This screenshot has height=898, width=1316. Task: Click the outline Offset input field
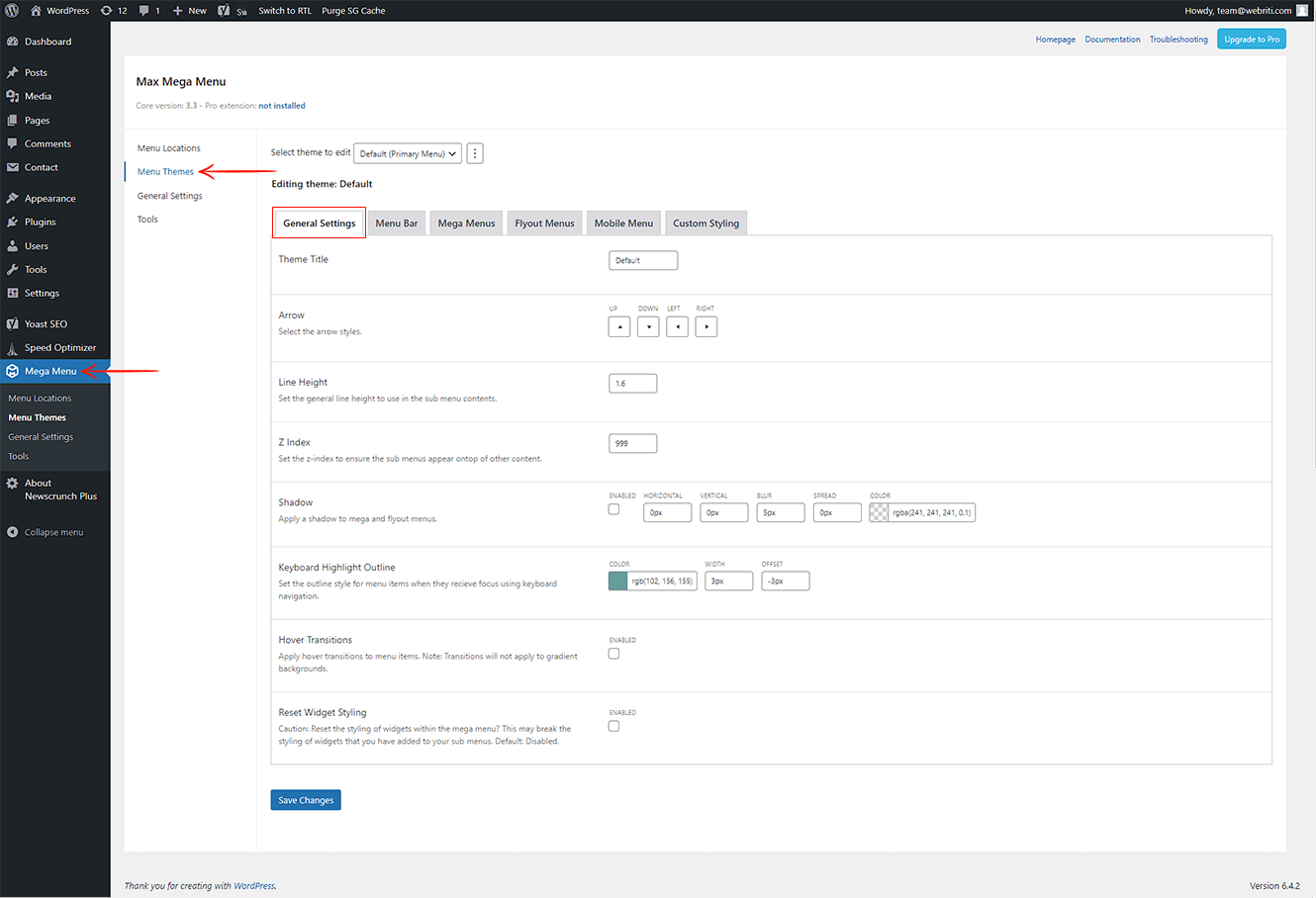(786, 581)
